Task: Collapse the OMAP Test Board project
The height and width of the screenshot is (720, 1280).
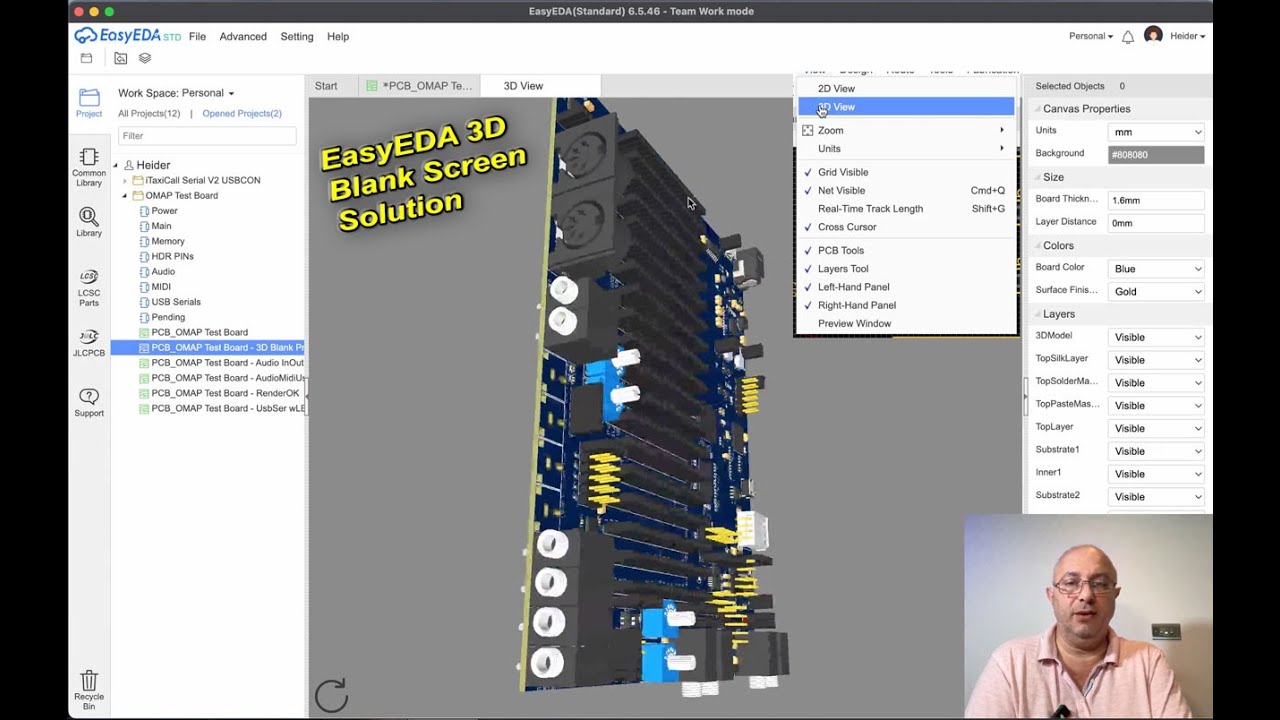Action: 125,196
